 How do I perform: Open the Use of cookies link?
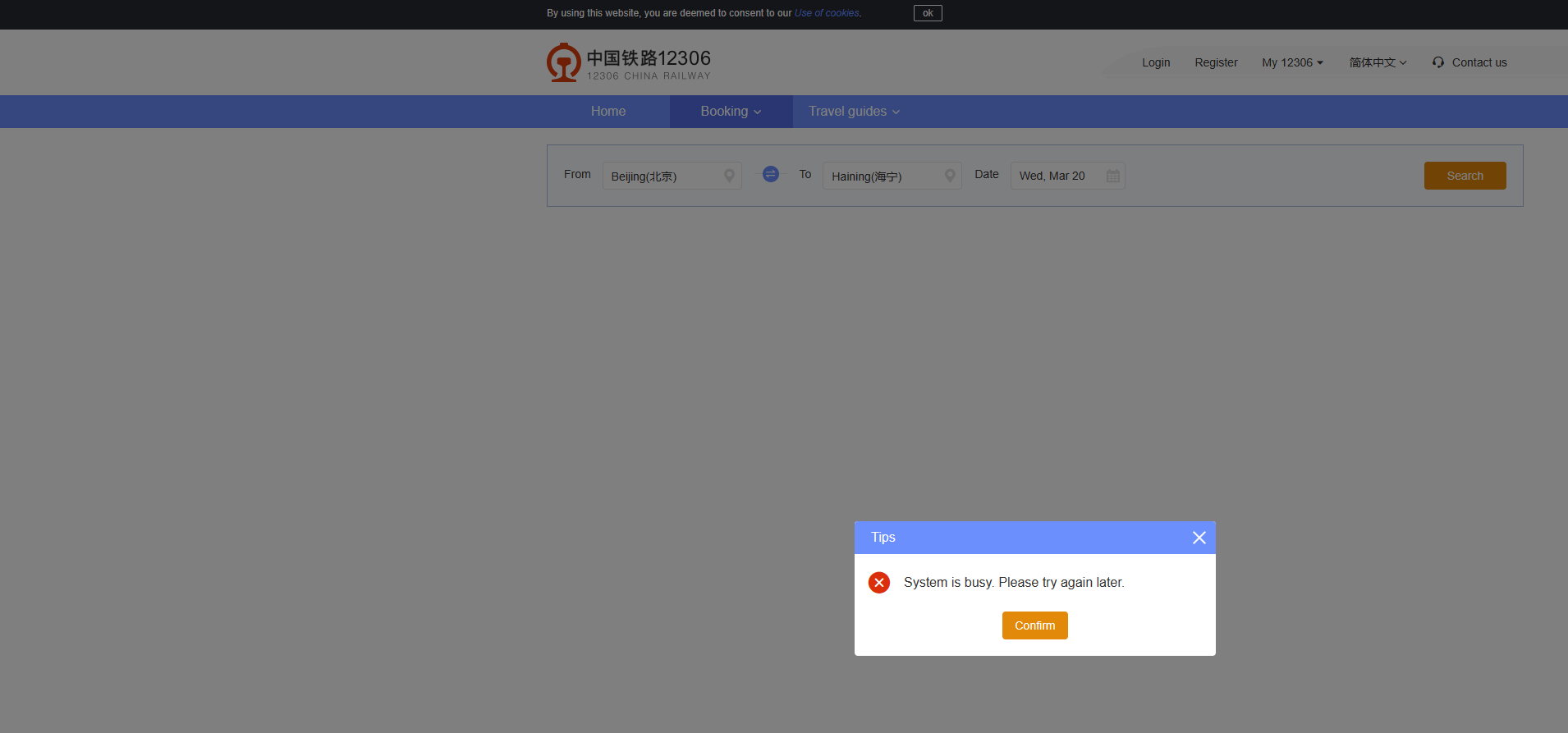(x=827, y=13)
